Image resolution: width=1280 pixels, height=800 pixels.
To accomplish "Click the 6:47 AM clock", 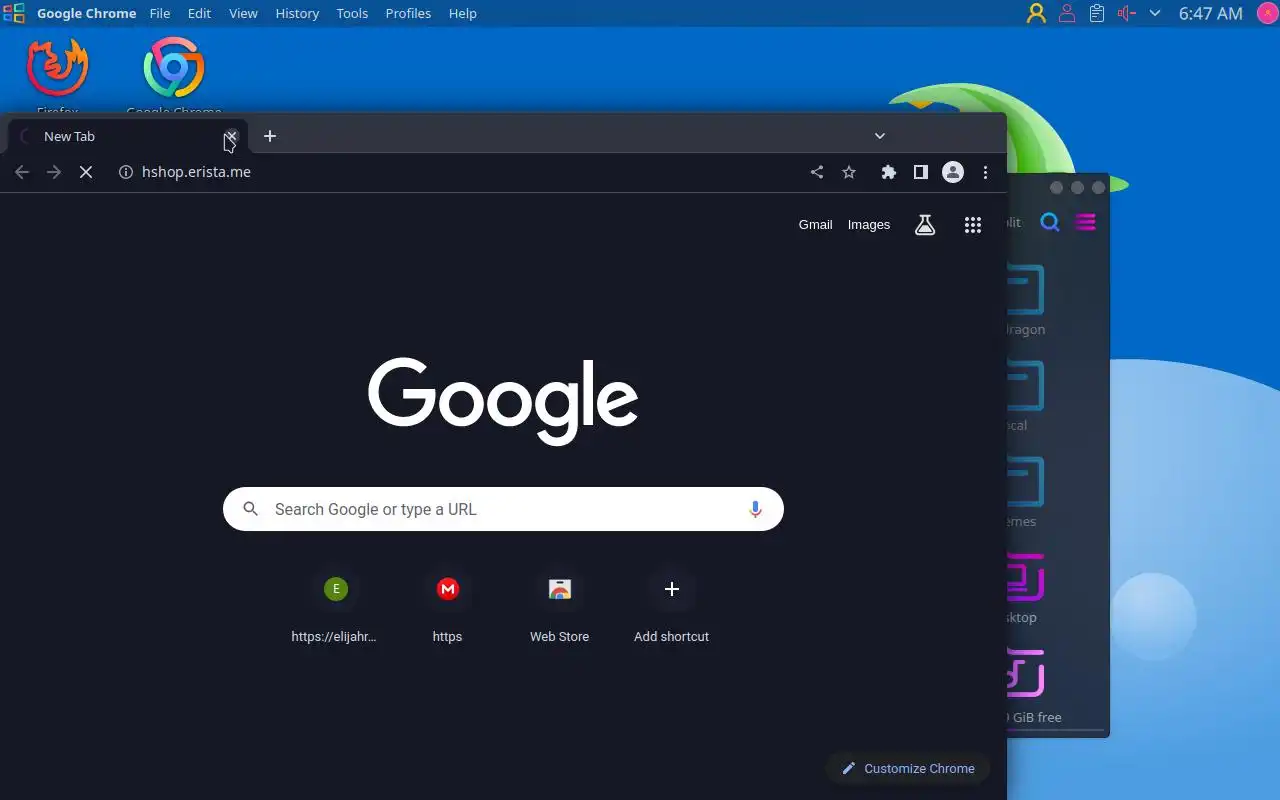I will click(x=1210, y=13).
